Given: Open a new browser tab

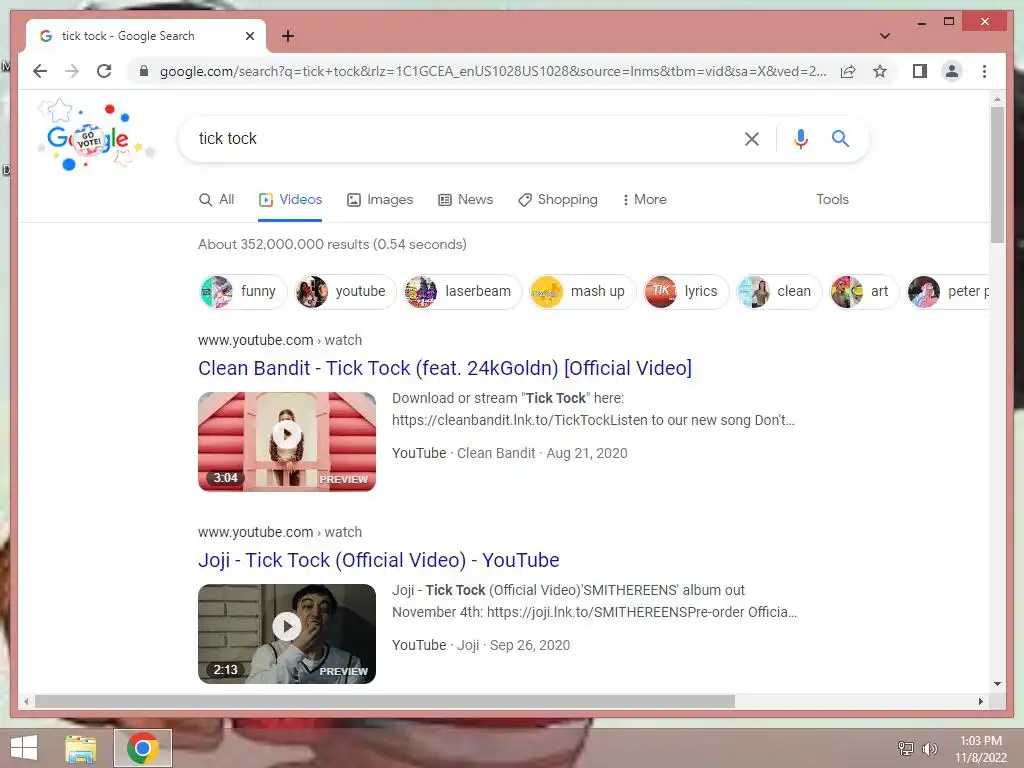Looking at the screenshot, I should pyautogui.click(x=288, y=36).
